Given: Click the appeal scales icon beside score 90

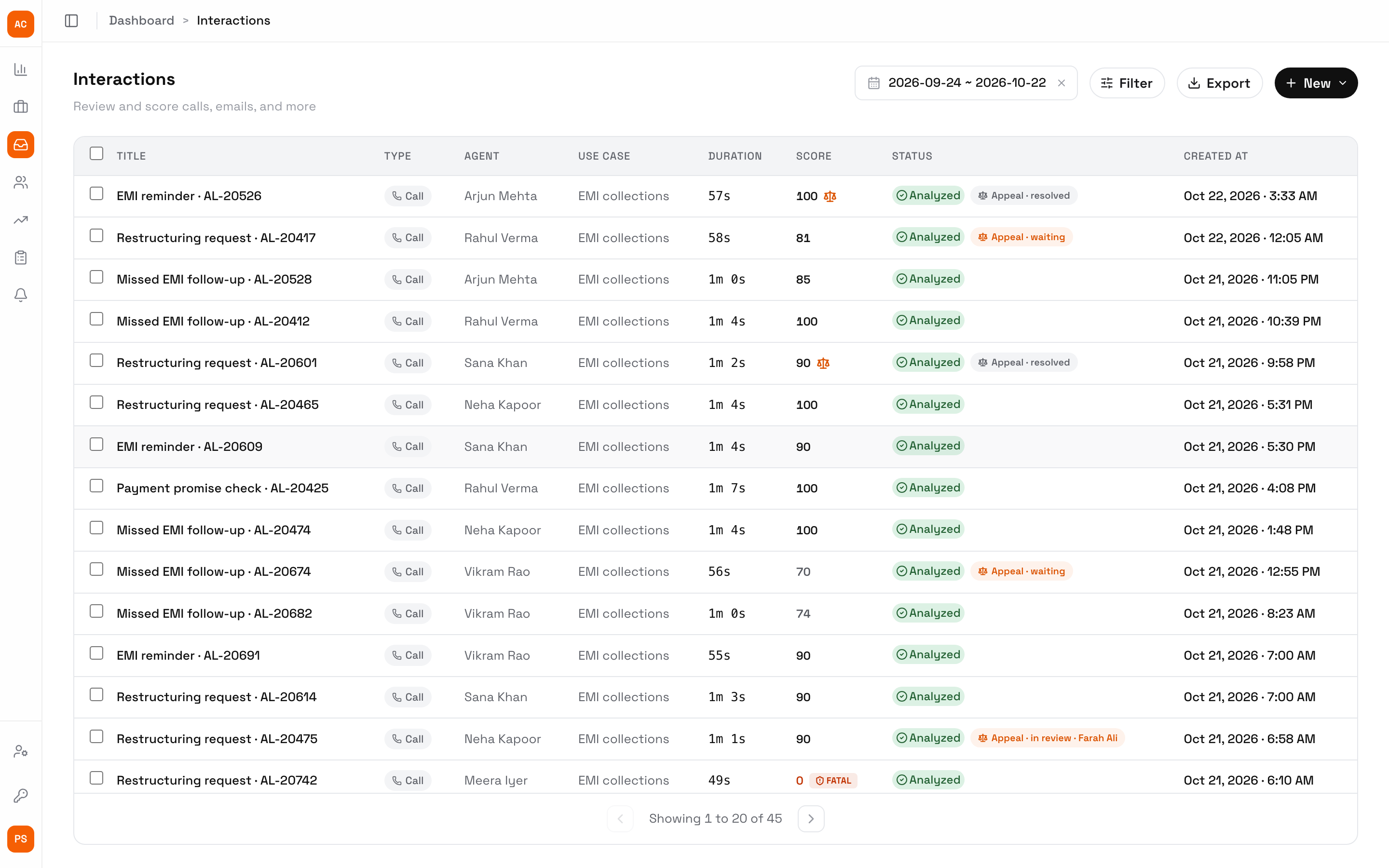Looking at the screenshot, I should point(823,363).
